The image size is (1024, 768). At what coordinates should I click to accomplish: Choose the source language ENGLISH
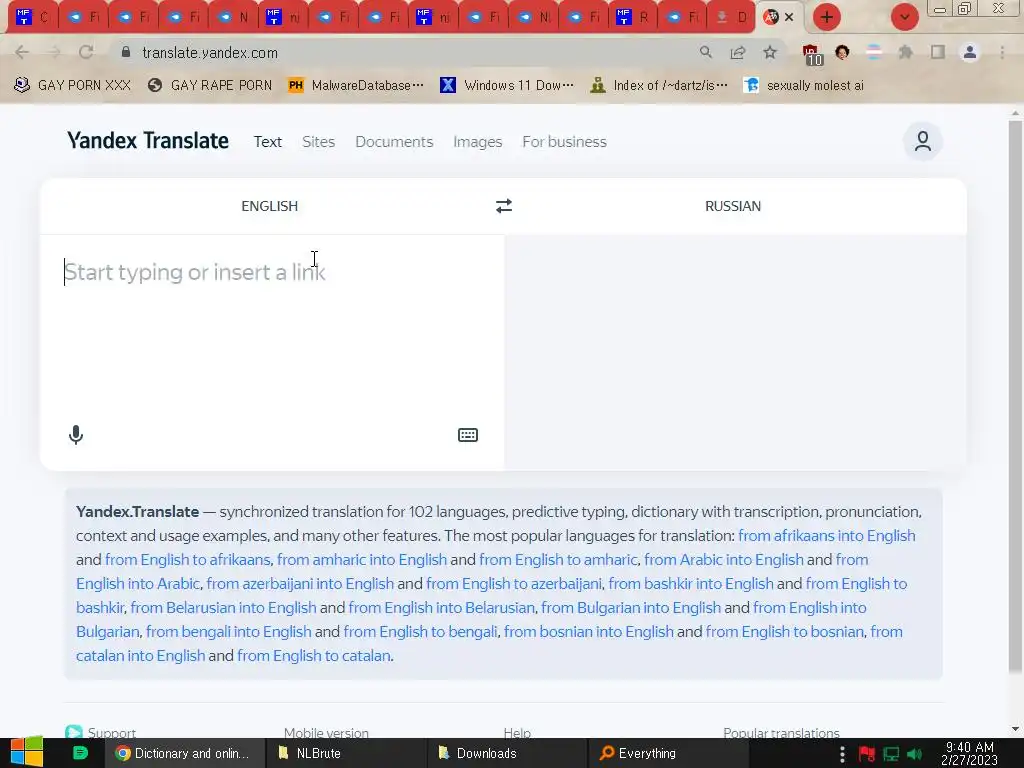coord(270,206)
